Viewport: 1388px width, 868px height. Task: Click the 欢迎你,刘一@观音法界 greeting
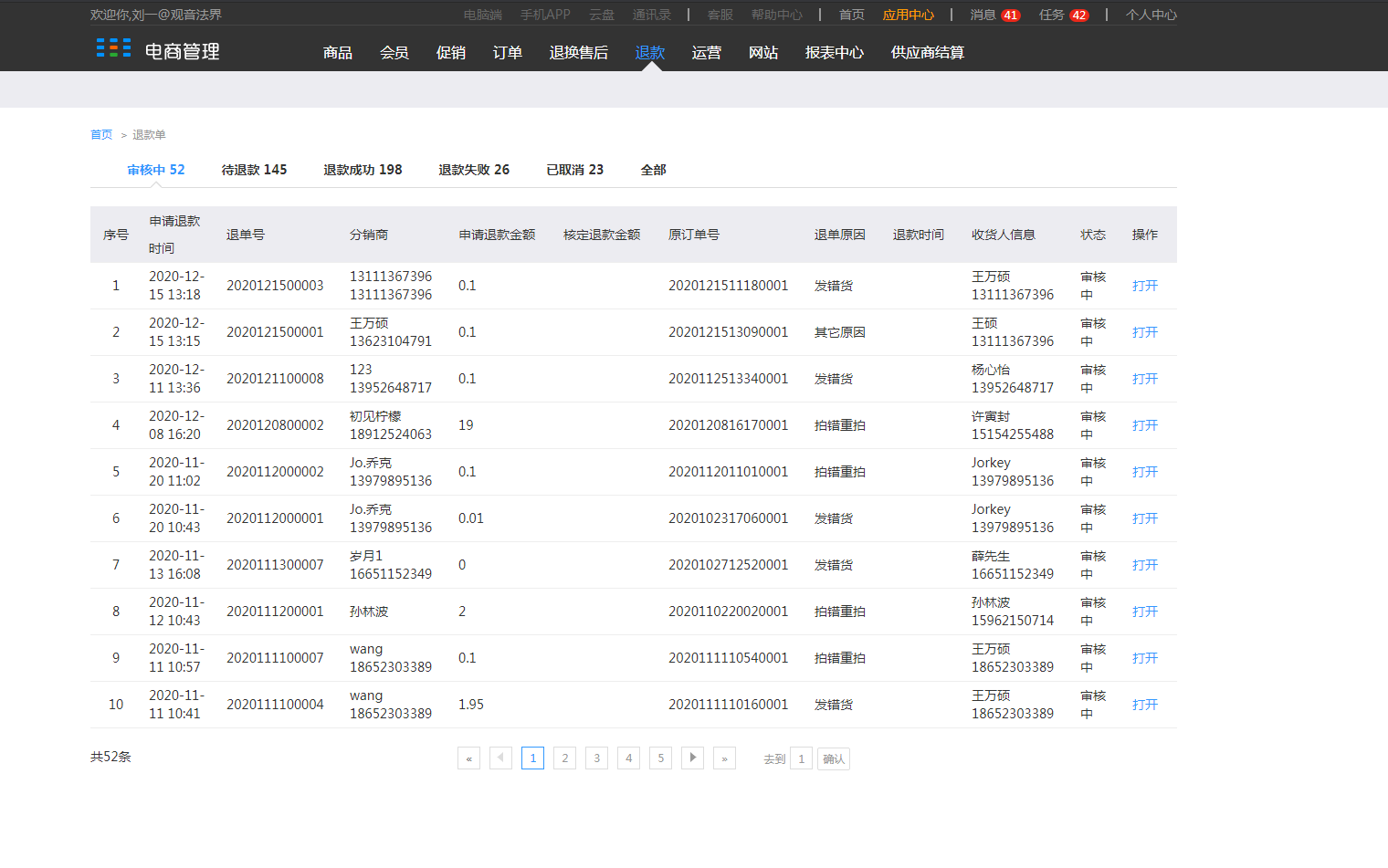coord(156,15)
